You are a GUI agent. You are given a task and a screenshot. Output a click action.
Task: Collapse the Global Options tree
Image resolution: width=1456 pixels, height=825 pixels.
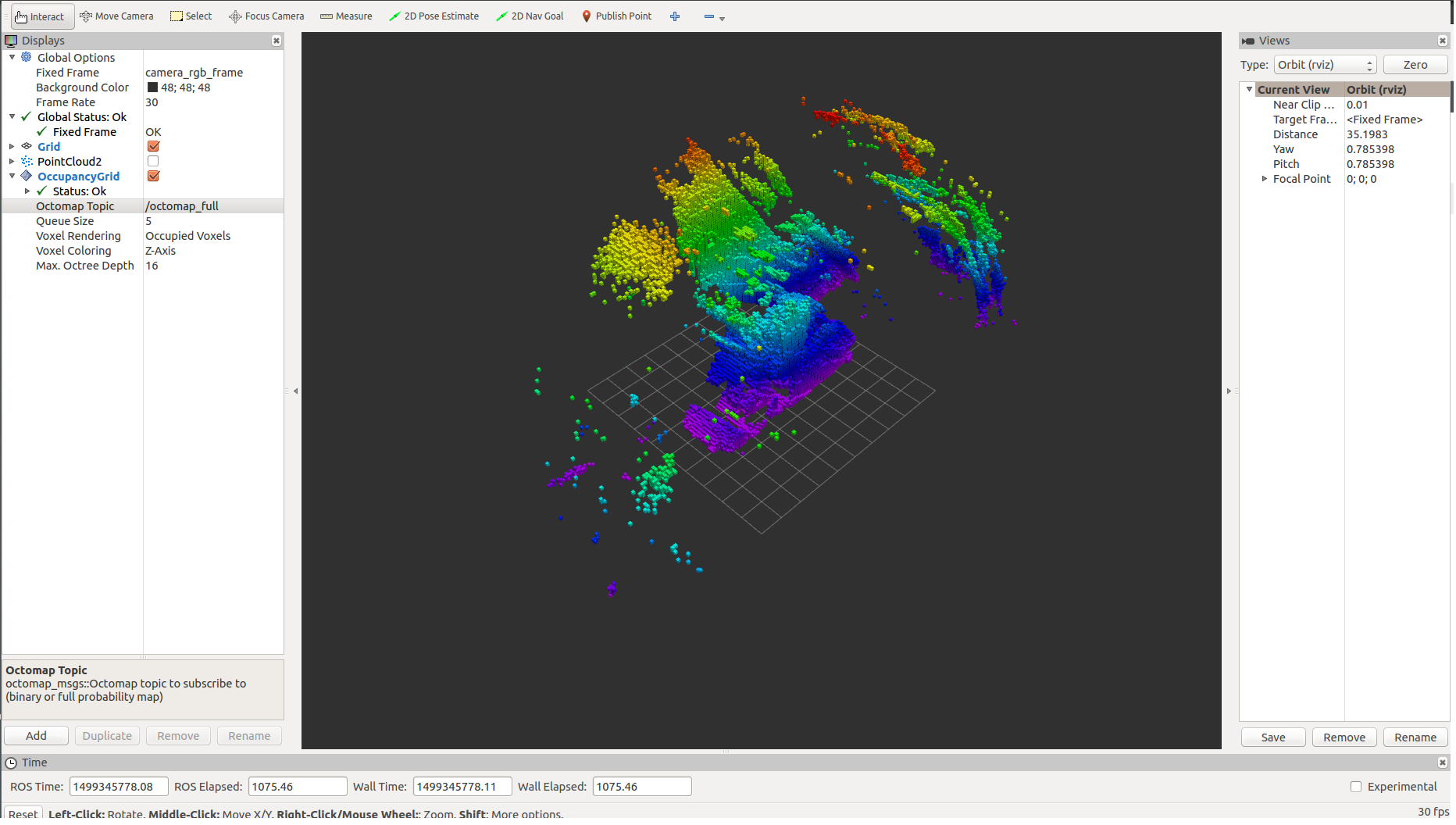click(x=12, y=58)
